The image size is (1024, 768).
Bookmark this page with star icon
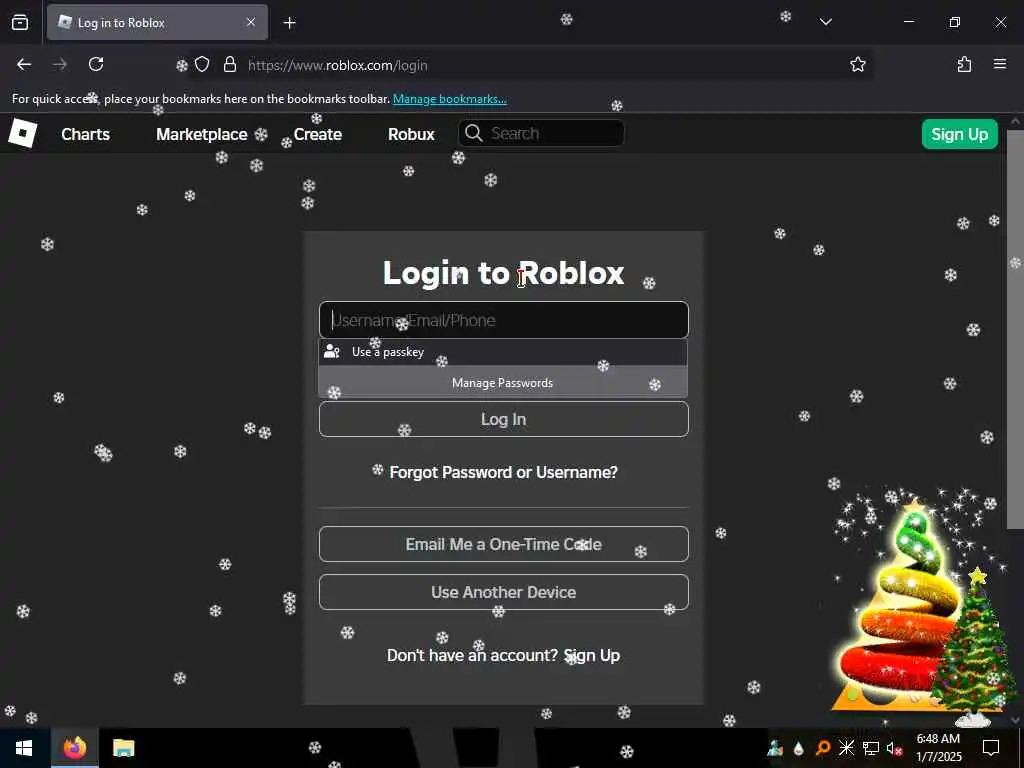(x=857, y=64)
